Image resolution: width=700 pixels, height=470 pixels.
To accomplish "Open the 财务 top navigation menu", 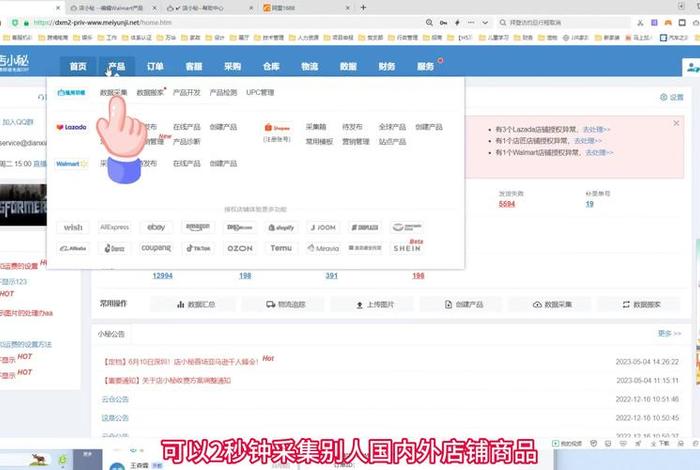I will [x=387, y=67].
